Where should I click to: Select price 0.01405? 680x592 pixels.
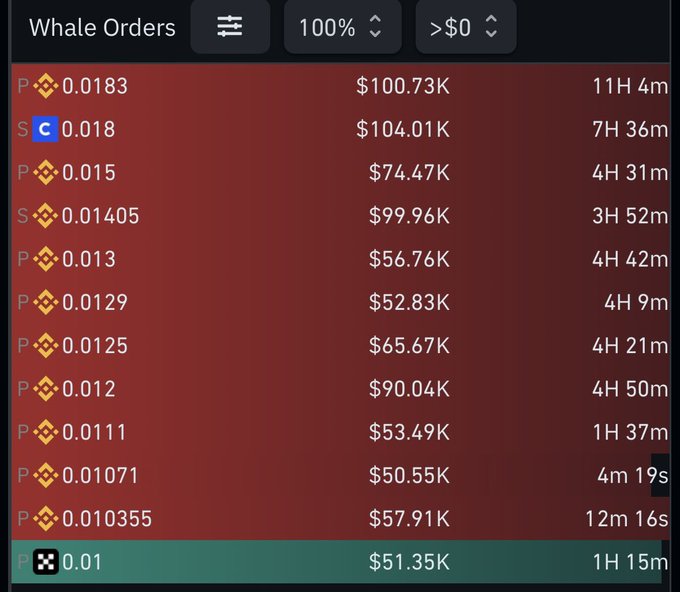pyautogui.click(x=101, y=216)
